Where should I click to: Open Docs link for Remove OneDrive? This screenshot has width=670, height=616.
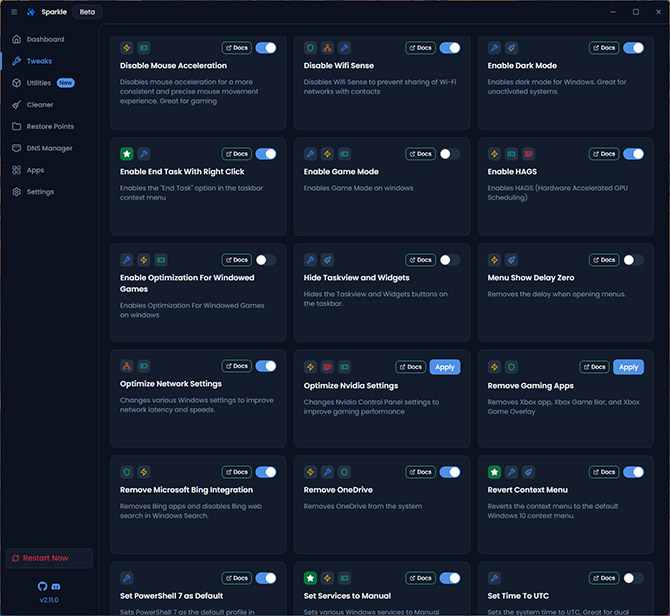tap(420, 472)
